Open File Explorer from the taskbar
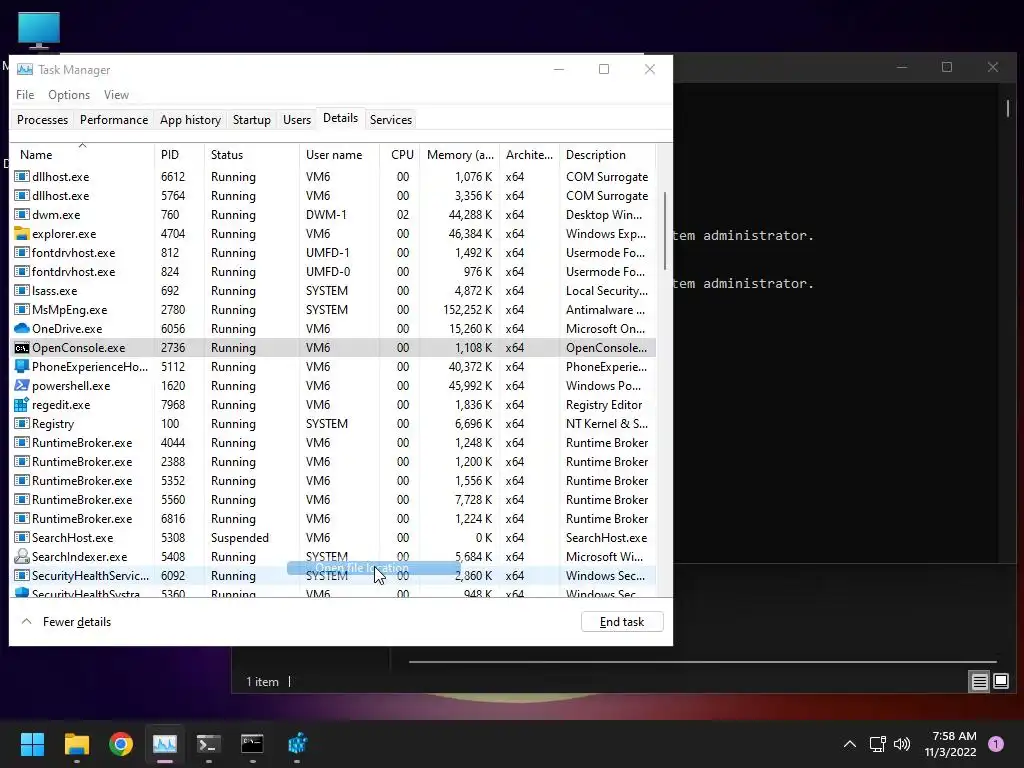This screenshot has height=768, width=1024. [x=76, y=744]
